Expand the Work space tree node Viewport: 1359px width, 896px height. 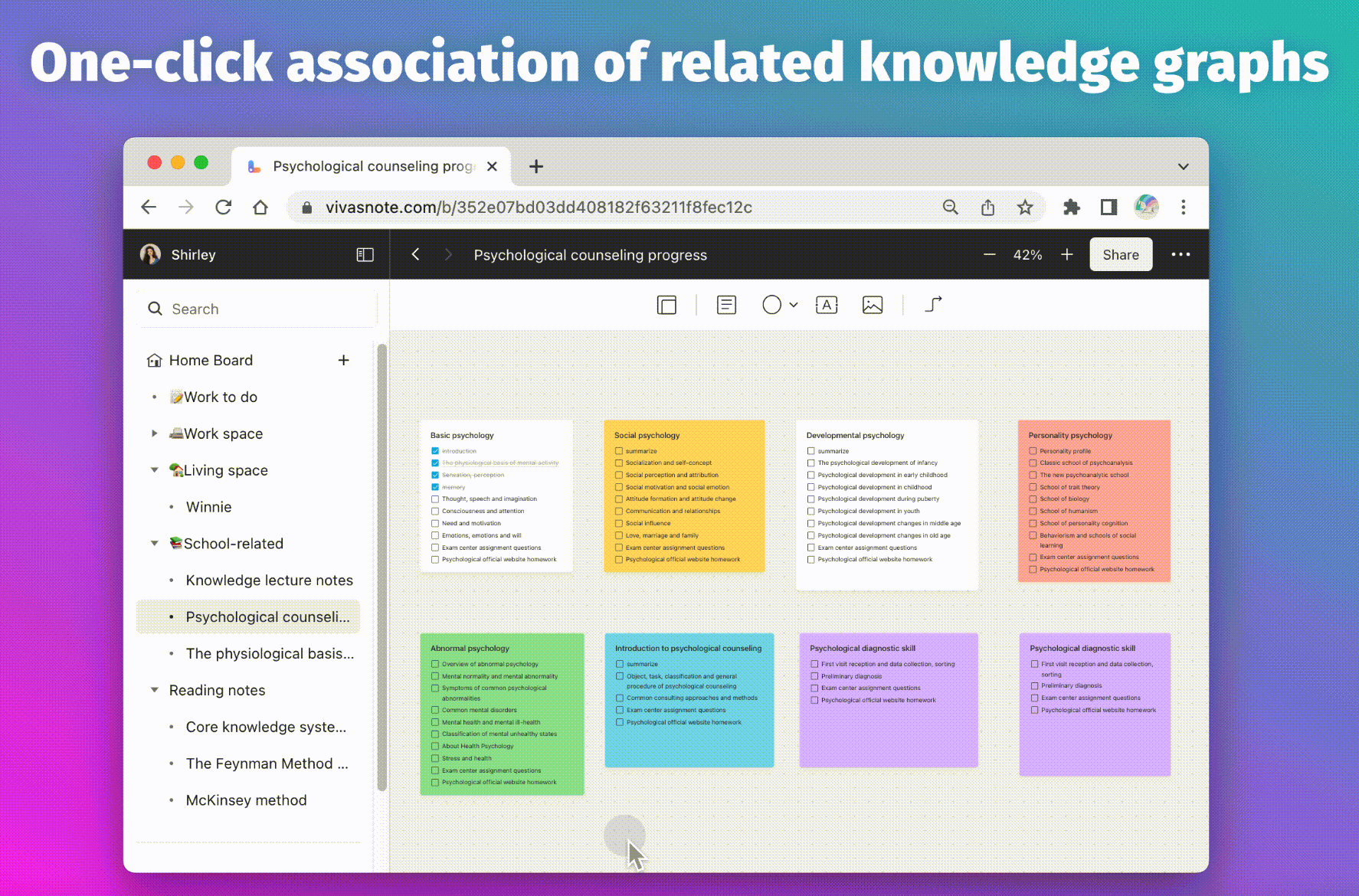click(x=154, y=433)
